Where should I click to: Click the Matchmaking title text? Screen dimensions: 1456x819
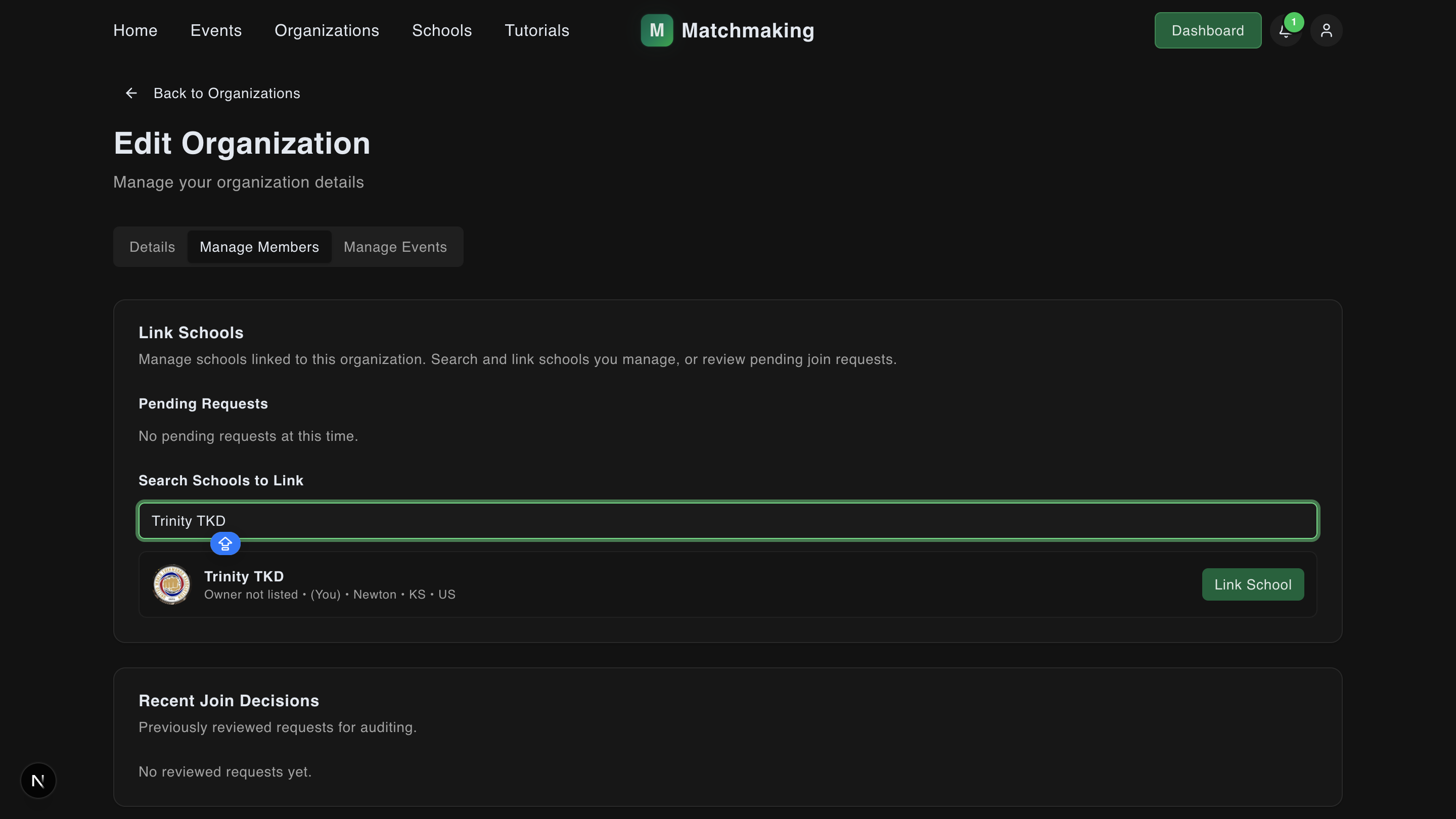748,30
